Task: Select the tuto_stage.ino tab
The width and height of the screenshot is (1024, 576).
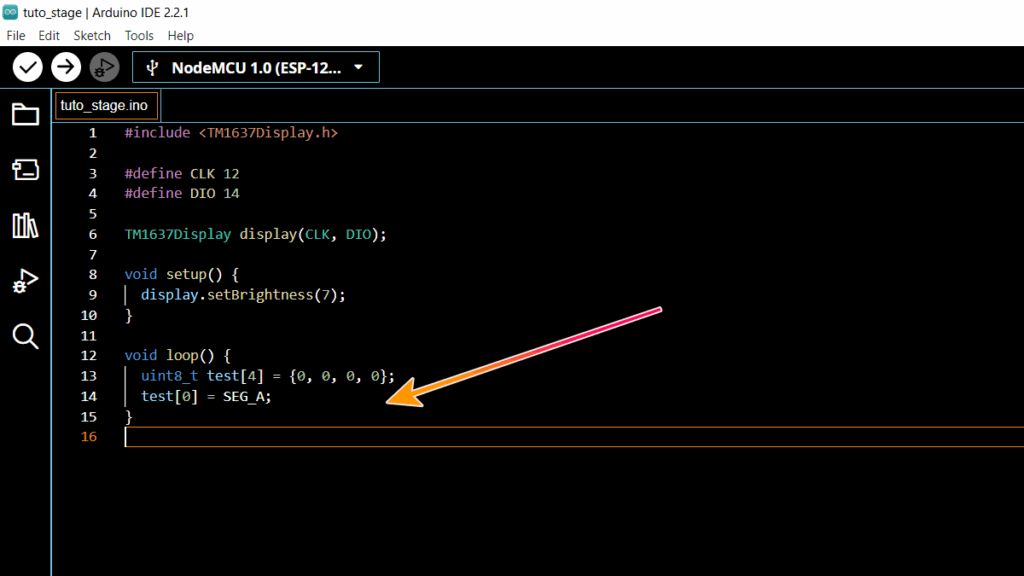Action: point(104,106)
